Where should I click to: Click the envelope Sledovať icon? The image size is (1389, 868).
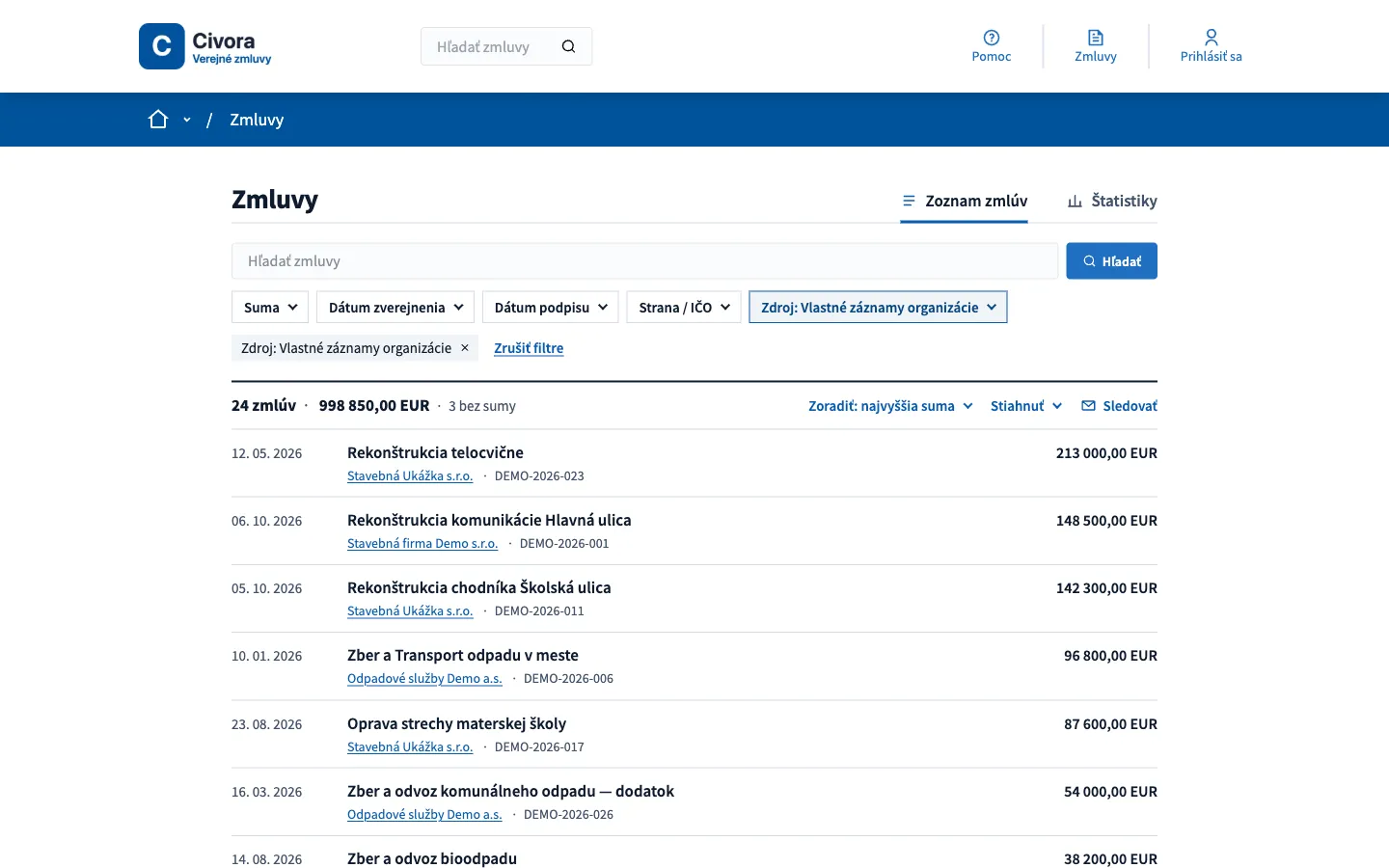[x=1088, y=406]
